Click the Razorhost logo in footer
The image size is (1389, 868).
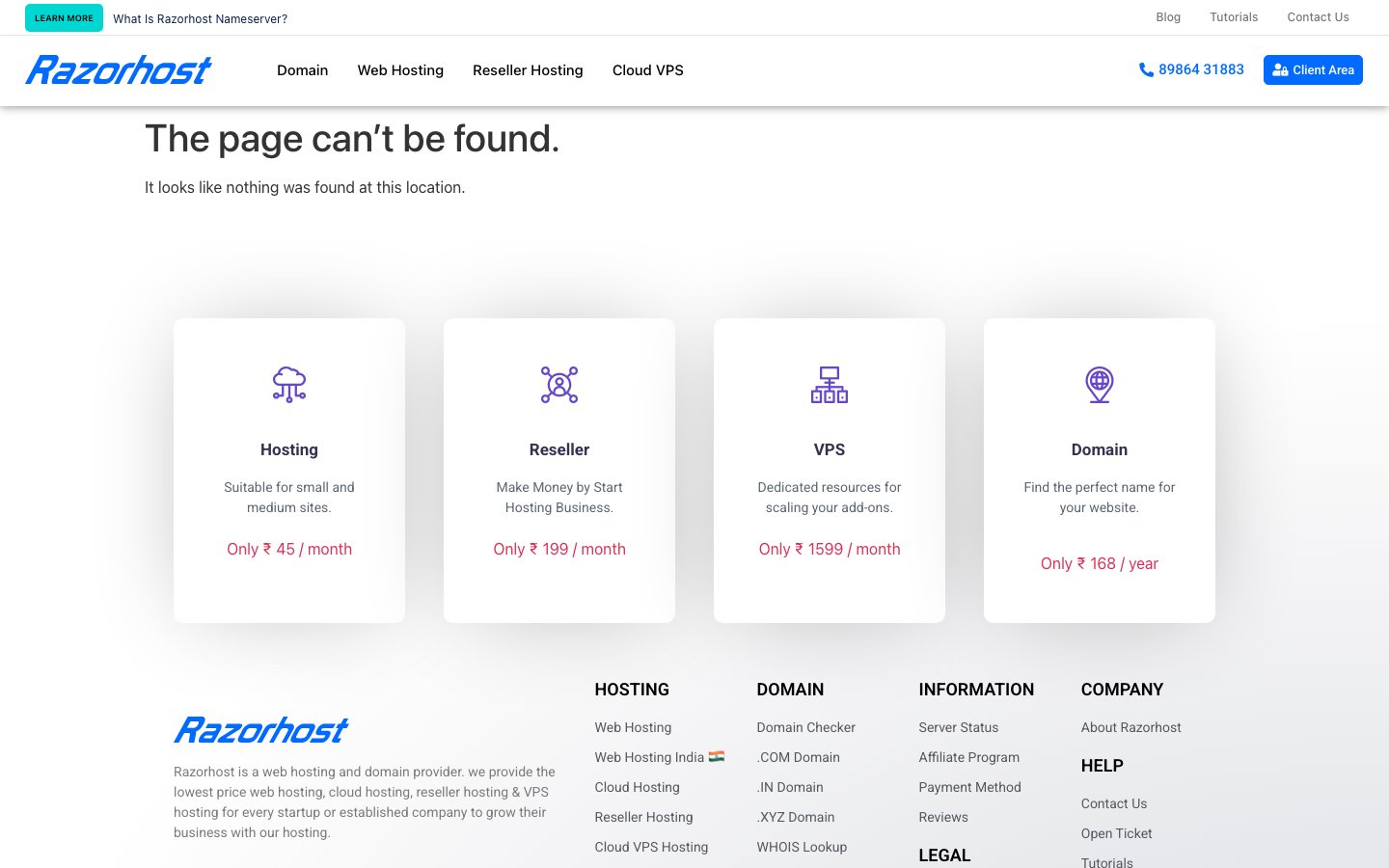coord(260,730)
